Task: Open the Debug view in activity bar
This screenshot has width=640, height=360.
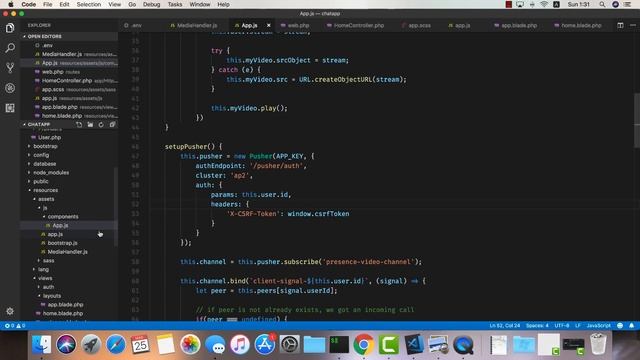Action: pos(10,88)
